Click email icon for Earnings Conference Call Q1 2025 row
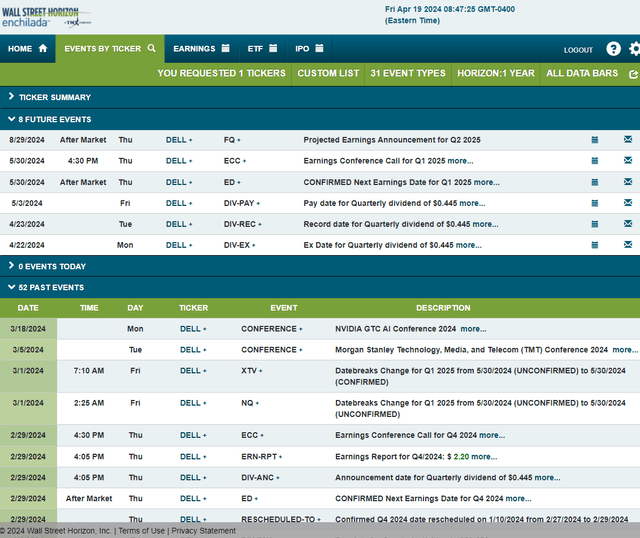Screen dimensions: 640x538 [628, 160]
